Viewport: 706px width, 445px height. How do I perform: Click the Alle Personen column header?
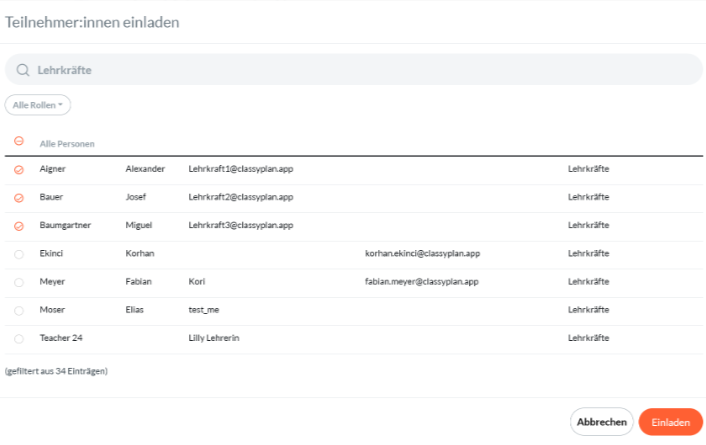click(67, 144)
